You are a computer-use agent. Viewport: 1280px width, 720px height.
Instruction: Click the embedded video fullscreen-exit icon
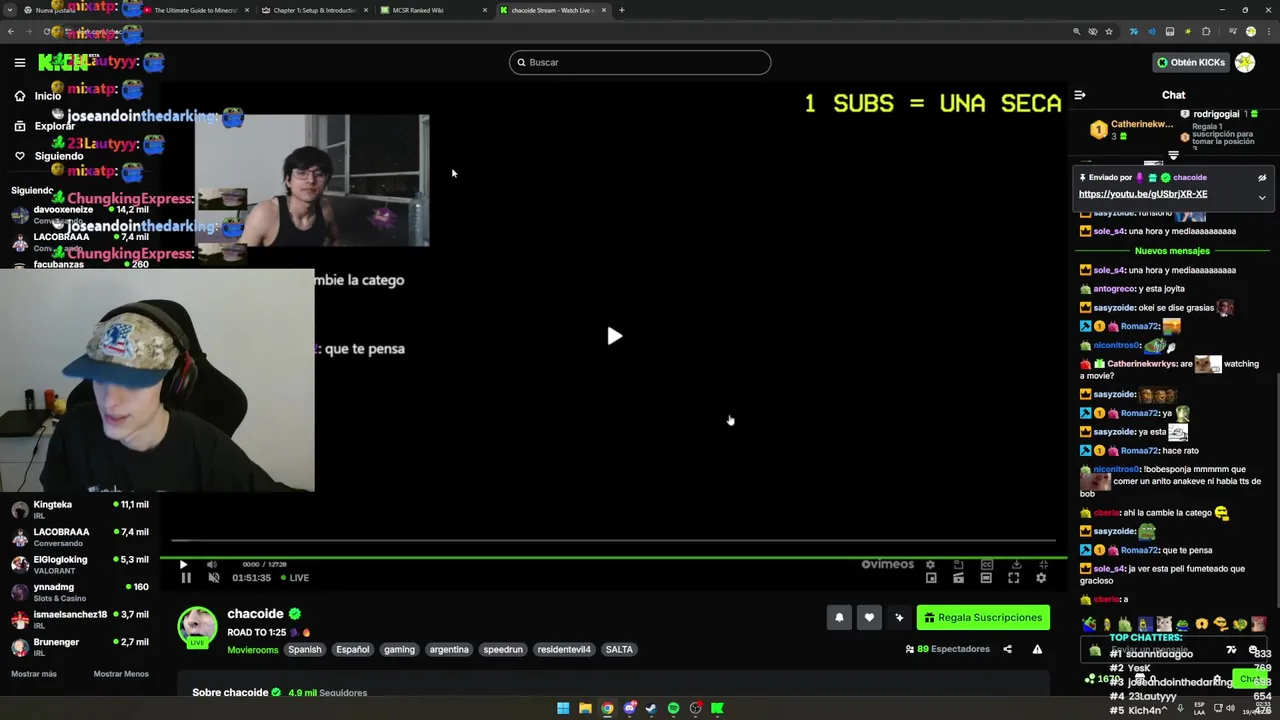click(x=1043, y=564)
